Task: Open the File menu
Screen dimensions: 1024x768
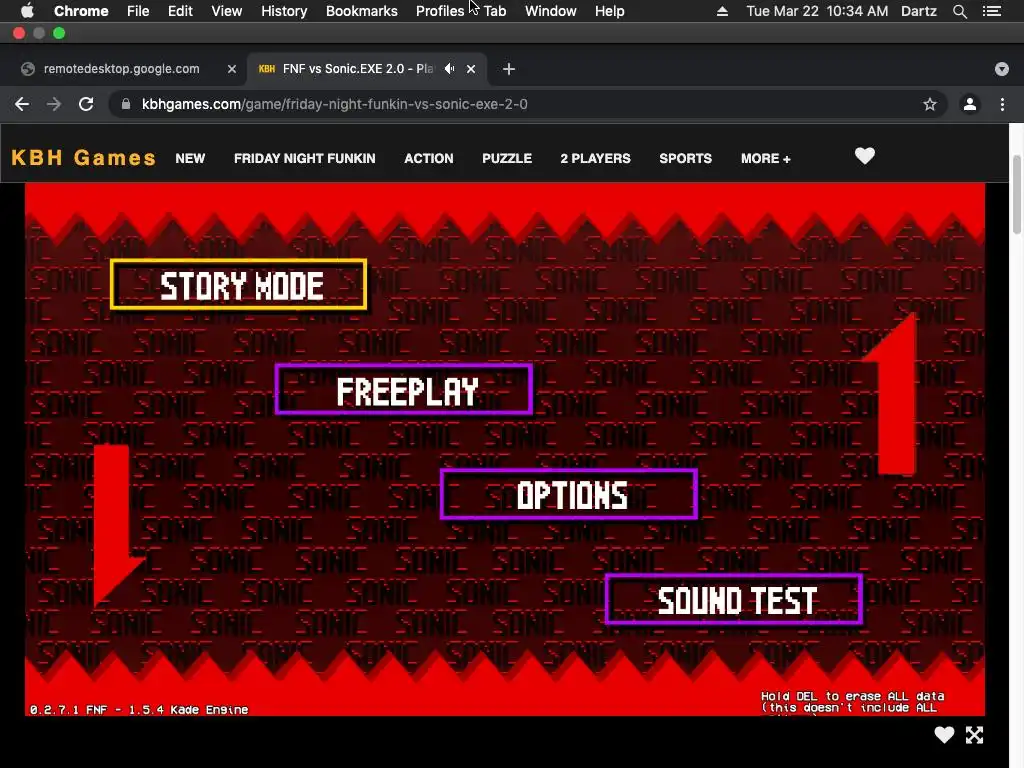Action: click(x=138, y=11)
